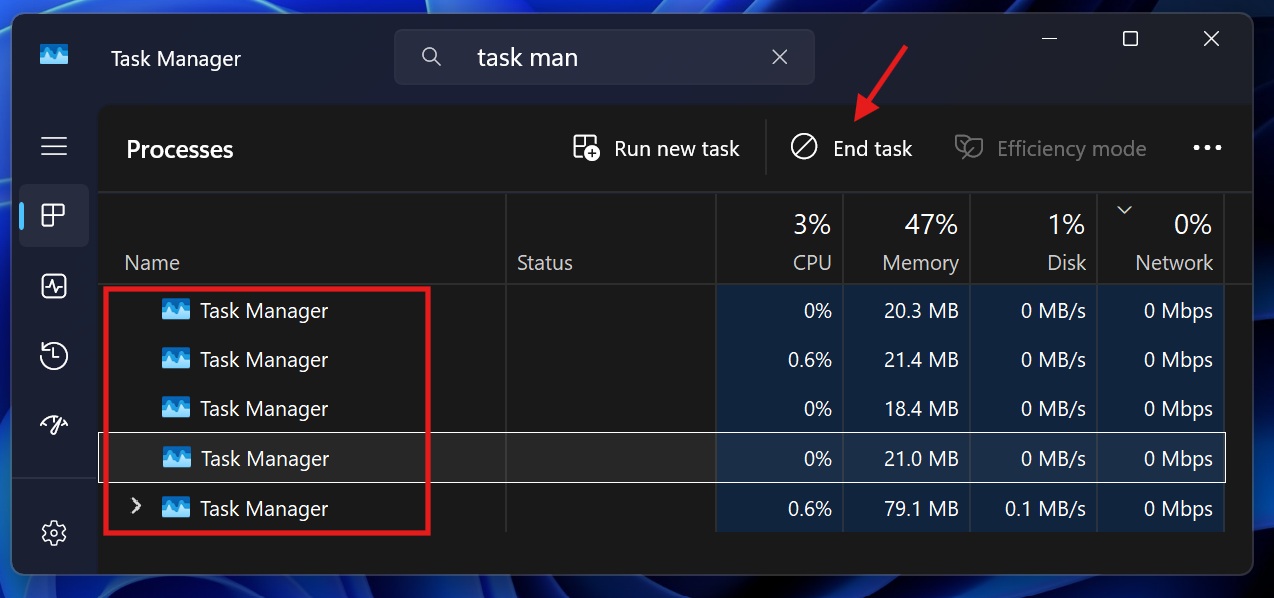1274x598 pixels.
Task: Click the Efficiency mode toolbar item
Action: (x=1052, y=147)
